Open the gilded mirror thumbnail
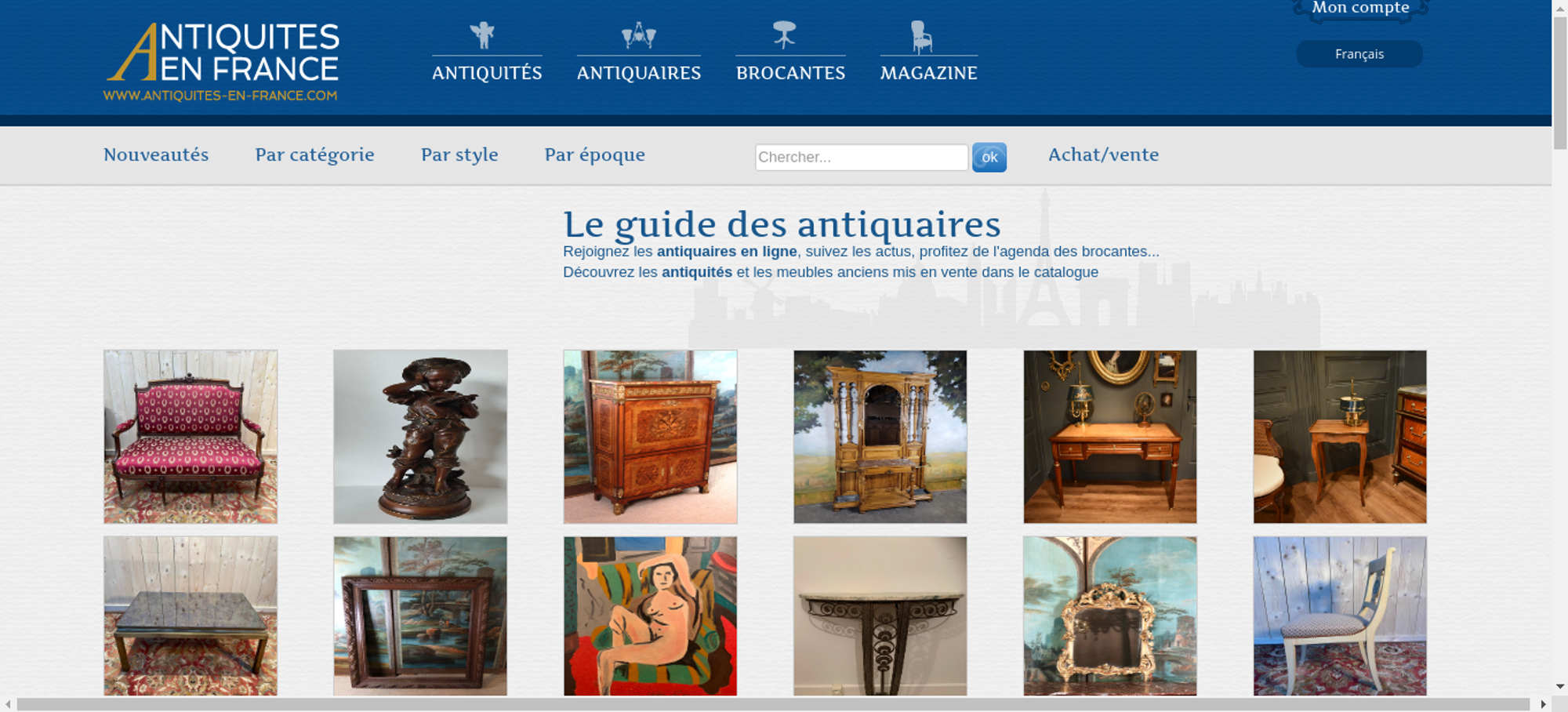The height and width of the screenshot is (712, 1568). click(x=1110, y=616)
